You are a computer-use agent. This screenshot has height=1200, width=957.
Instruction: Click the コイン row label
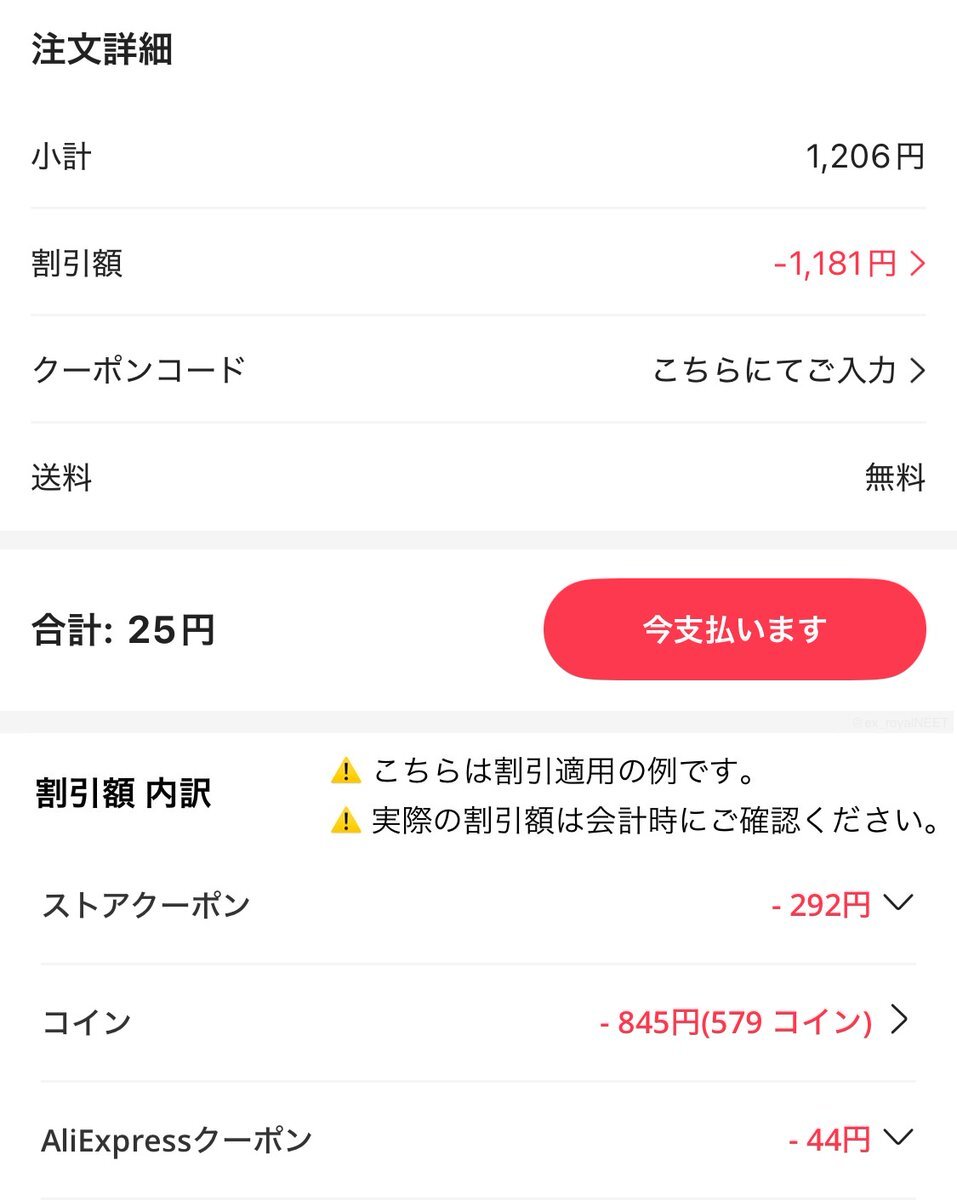tap(87, 1022)
